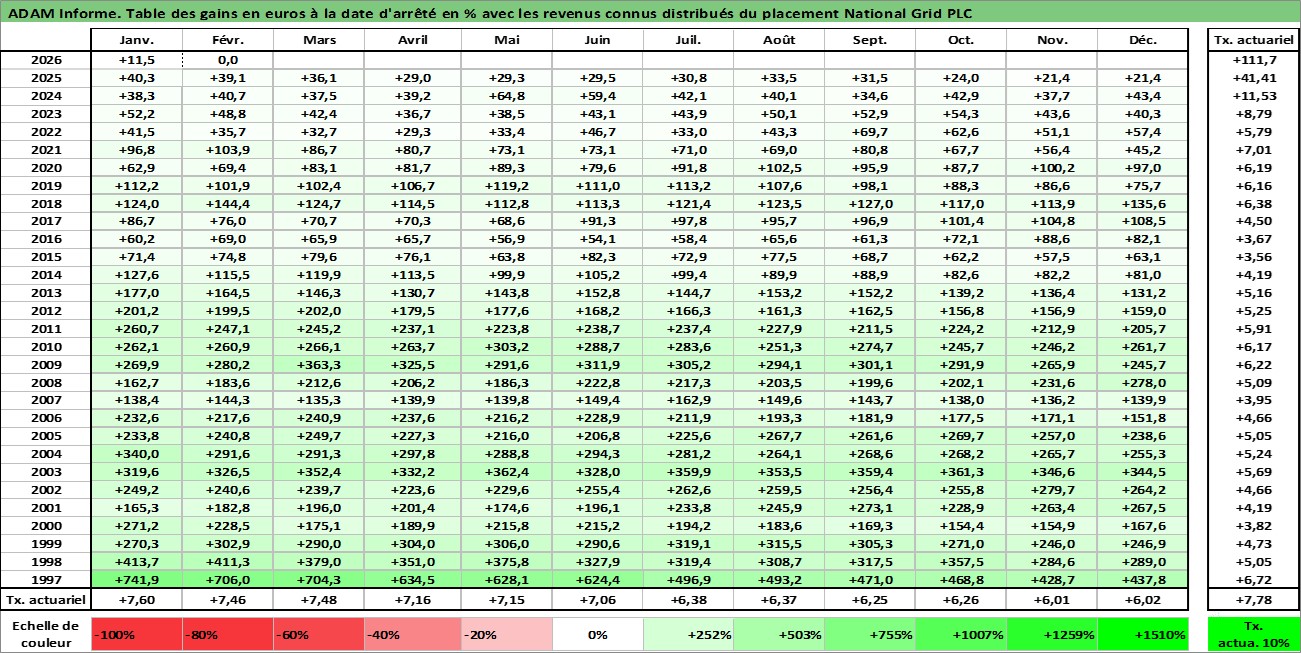This screenshot has width=1301, height=653.
Task: Click the +252% light green scale swatch
Action: click(687, 634)
